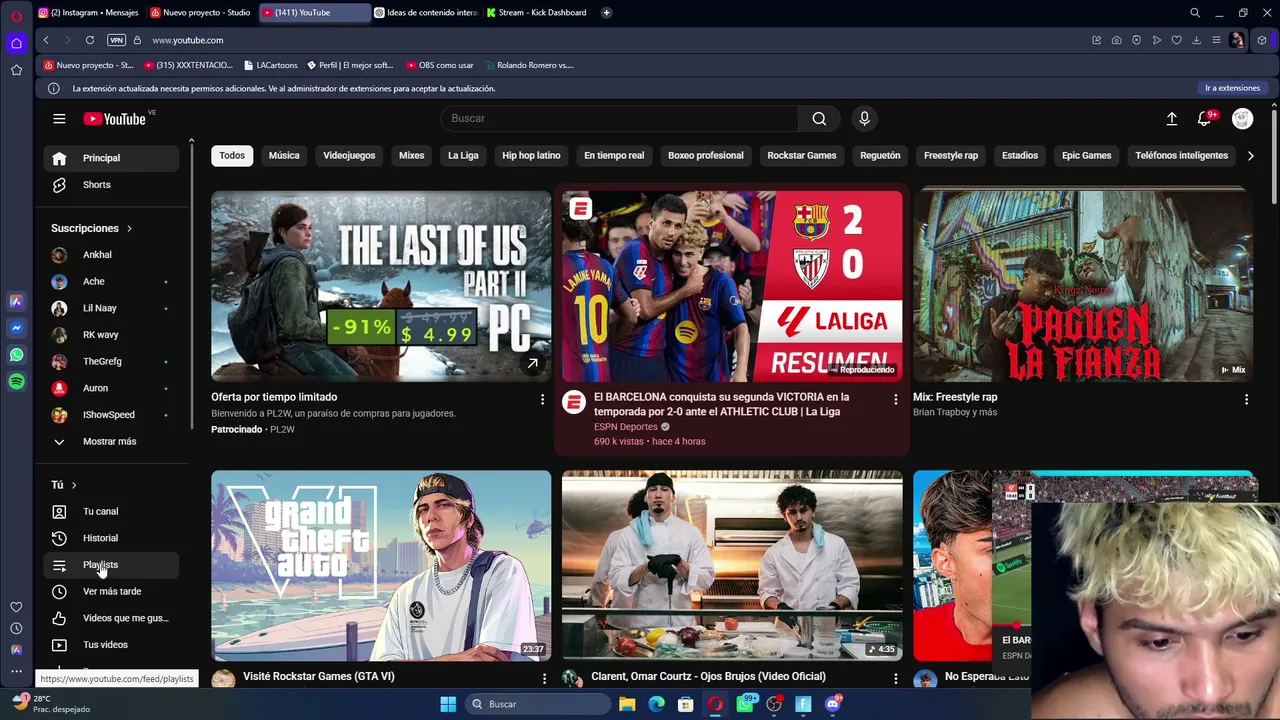Viewport: 1280px width, 720px height.
Task: Open the YouTube notifications bell
Action: click(x=1205, y=119)
